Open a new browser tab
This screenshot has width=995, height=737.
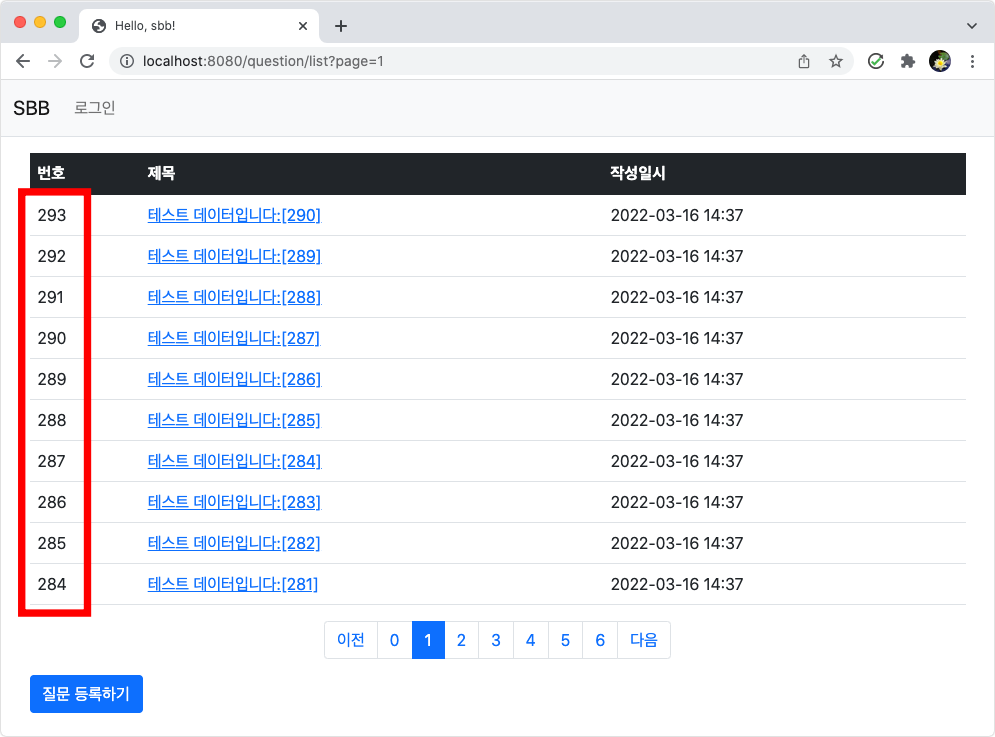[341, 26]
